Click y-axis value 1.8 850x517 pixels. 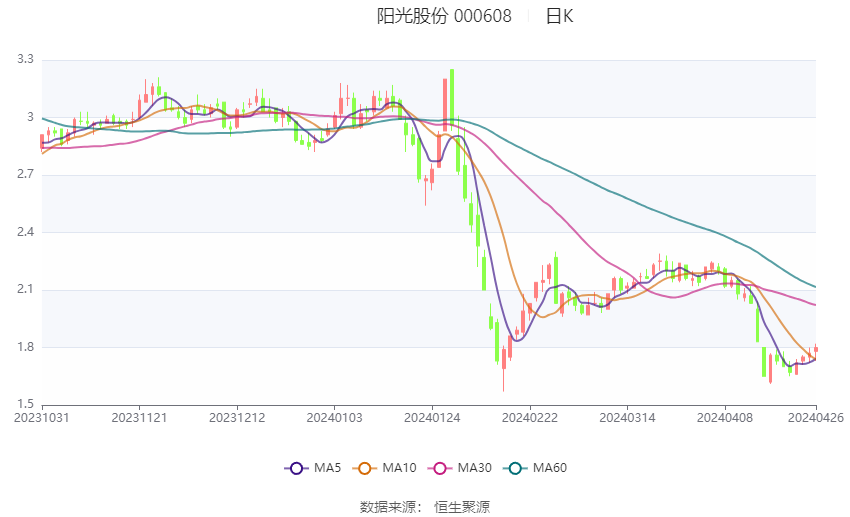(25, 347)
